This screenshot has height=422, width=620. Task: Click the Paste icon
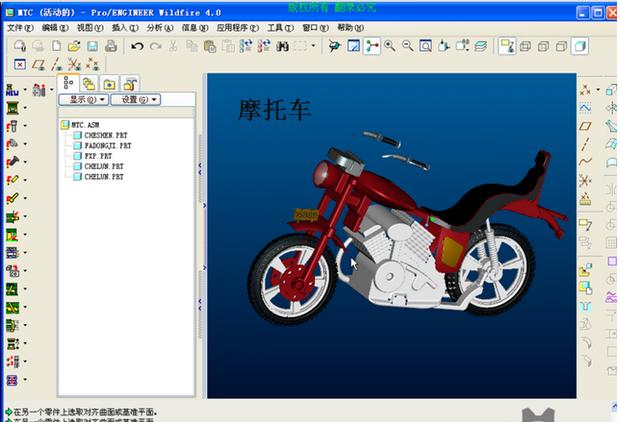tap(210, 46)
